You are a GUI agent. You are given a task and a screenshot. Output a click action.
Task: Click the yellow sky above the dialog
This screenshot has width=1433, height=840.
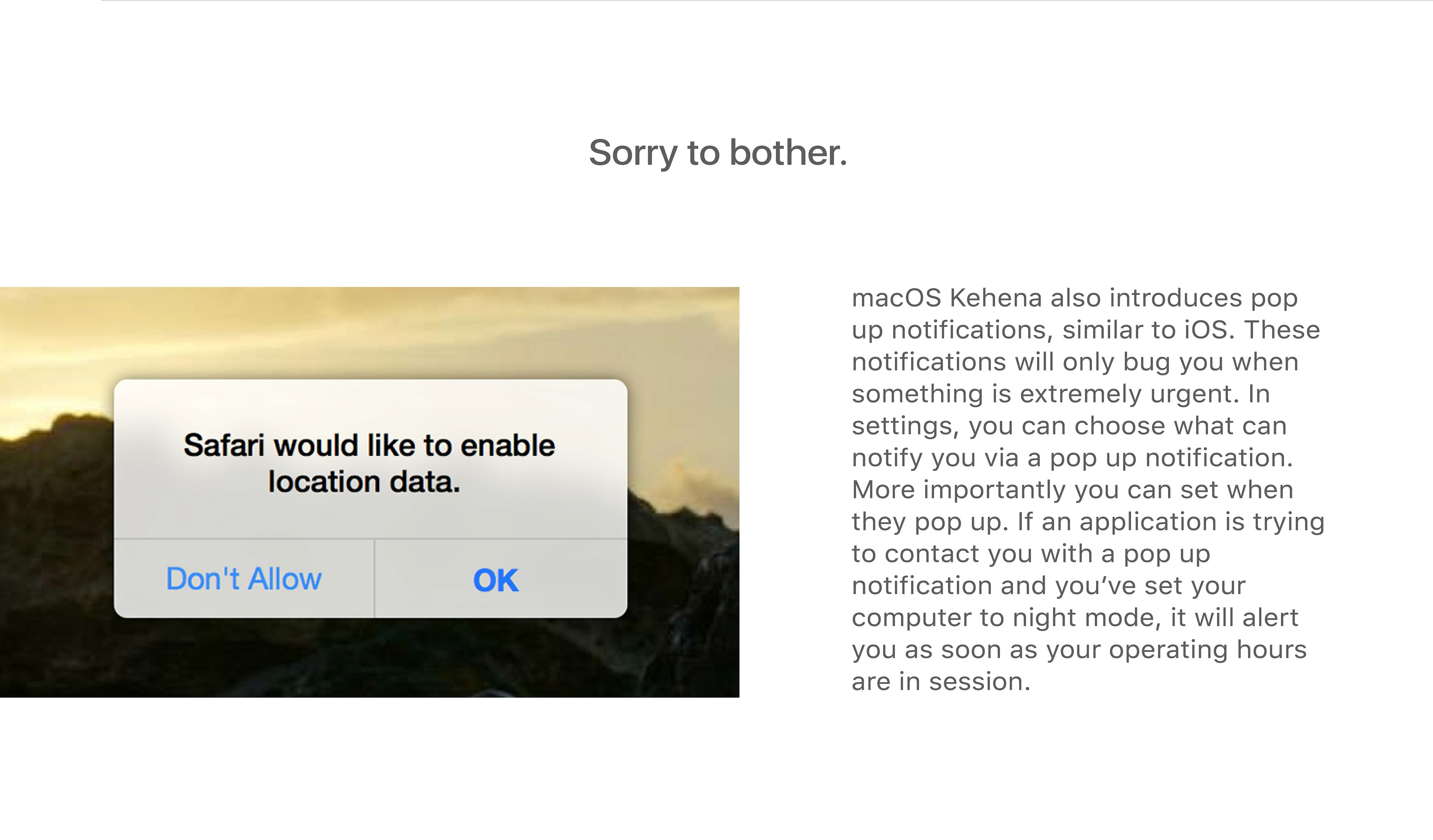pyautogui.click(x=369, y=330)
